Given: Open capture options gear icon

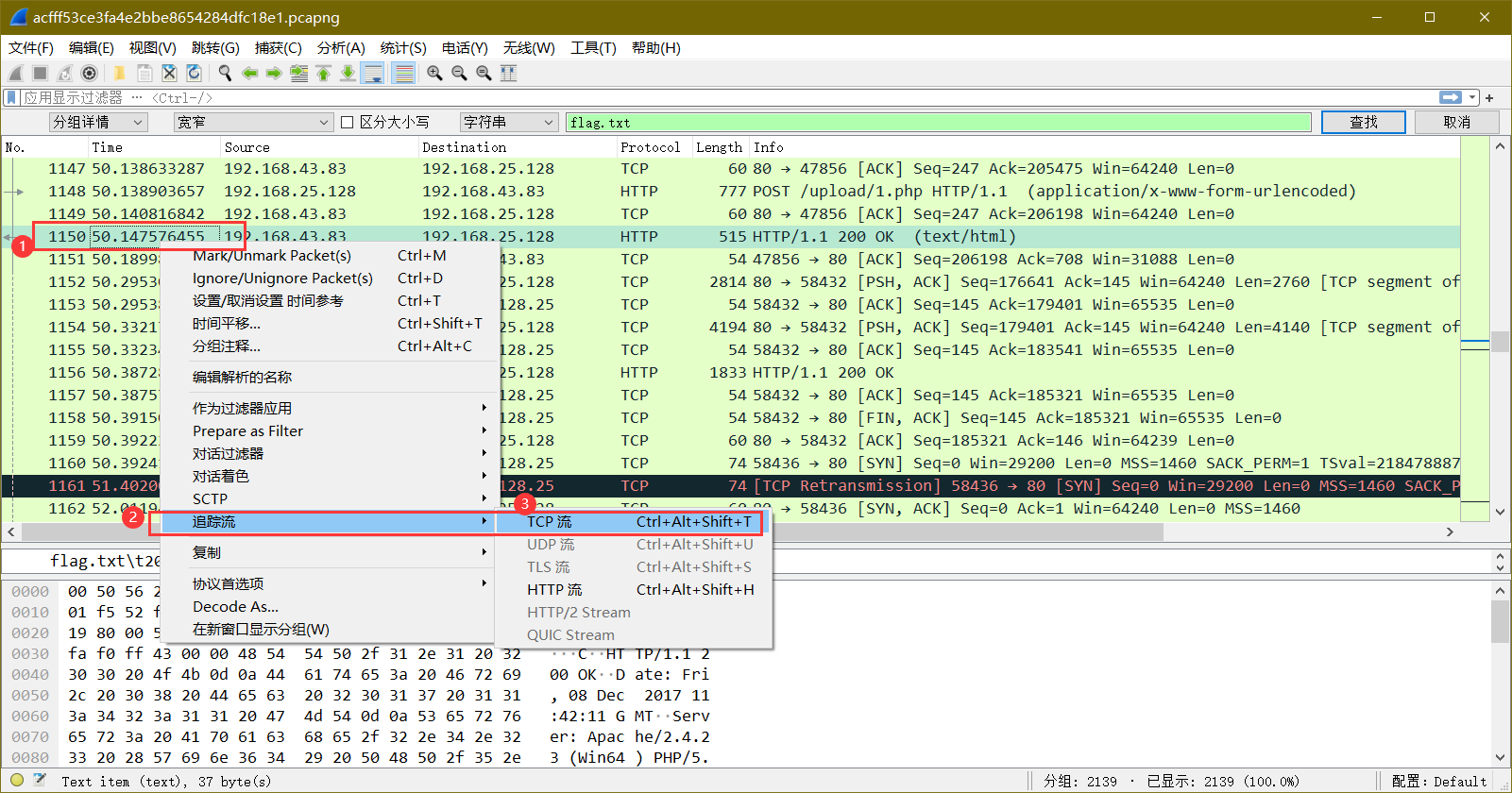Looking at the screenshot, I should coord(89,73).
